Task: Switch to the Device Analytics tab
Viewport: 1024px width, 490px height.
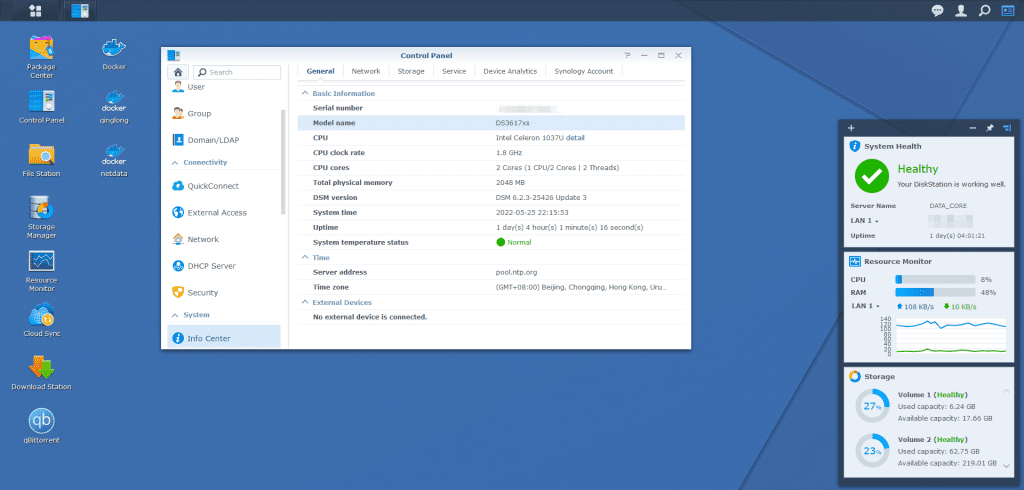Action: tap(510, 71)
